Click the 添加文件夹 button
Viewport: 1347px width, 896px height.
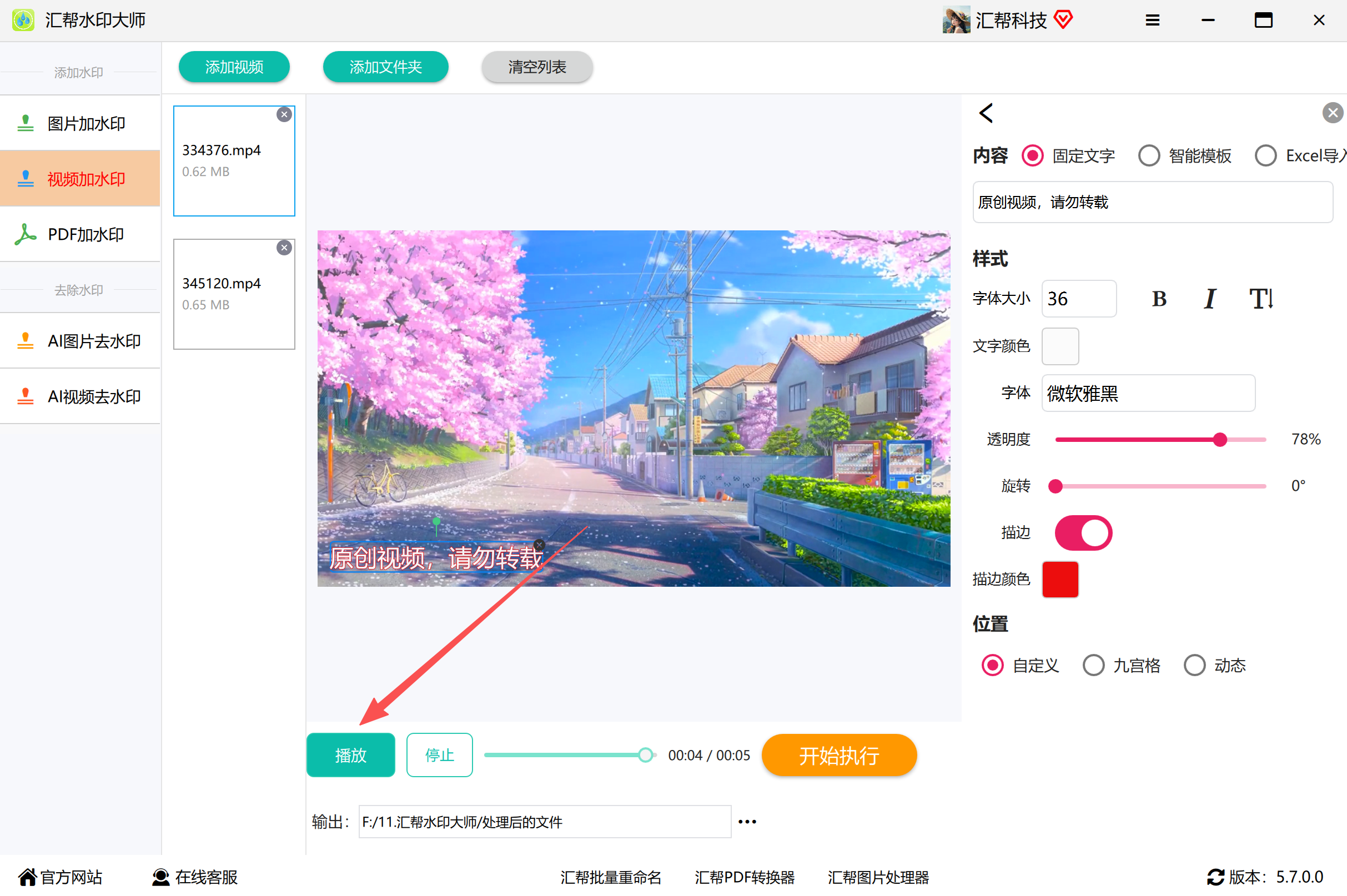coord(386,67)
